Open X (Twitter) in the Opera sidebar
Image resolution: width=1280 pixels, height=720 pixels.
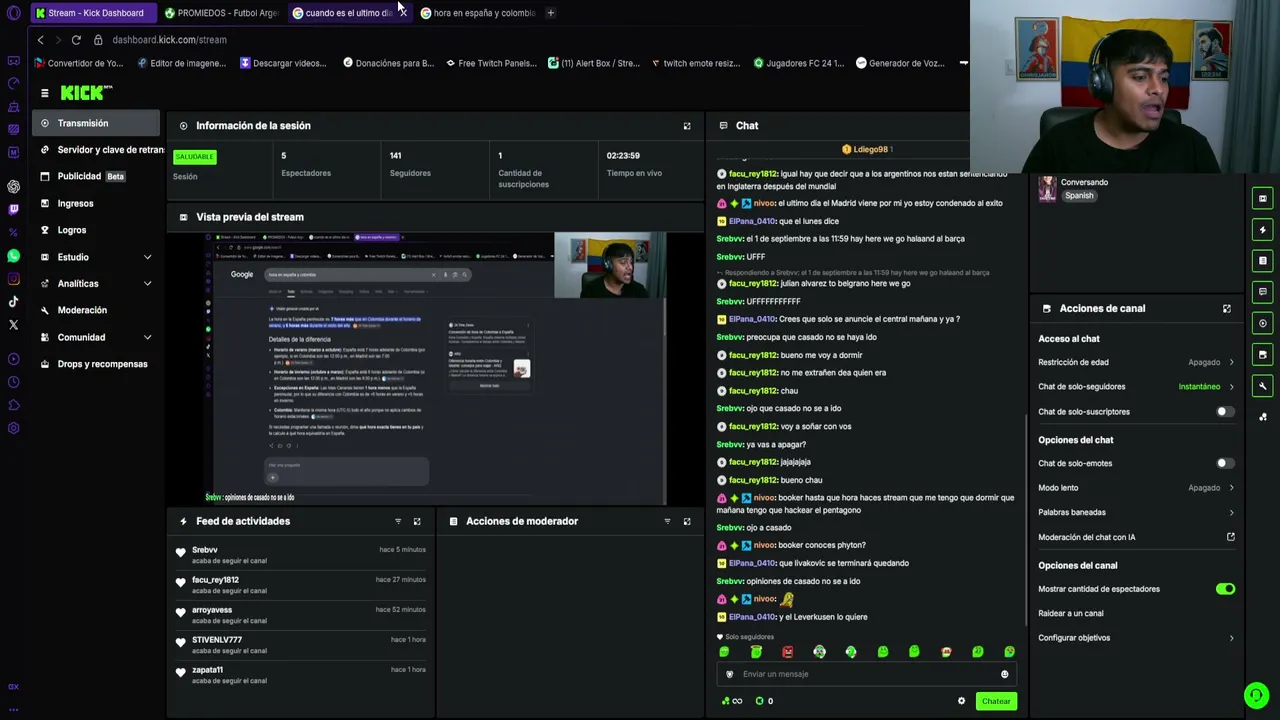point(13,325)
